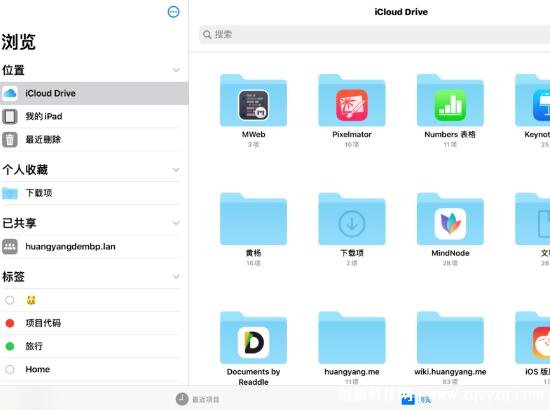Open the wiki.huangyang.me folder
The width and height of the screenshot is (550, 410).
click(450, 337)
